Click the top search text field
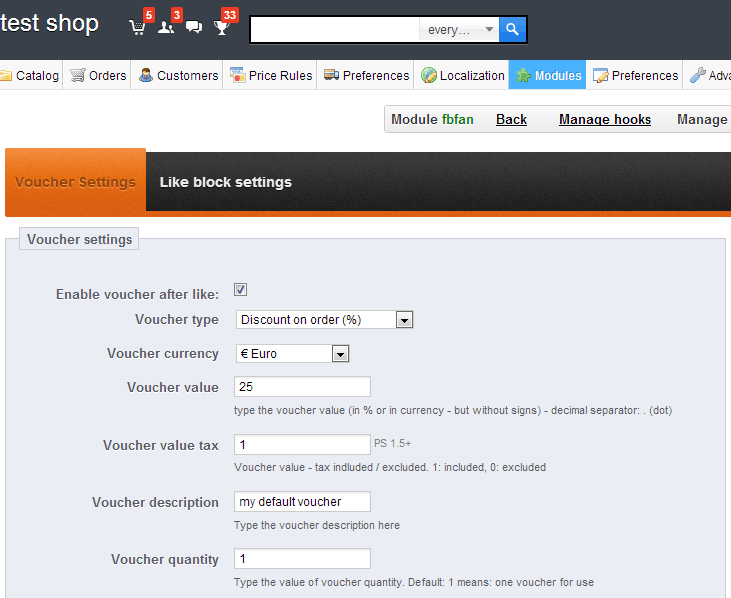The height and width of the screenshot is (598, 731). click(335, 30)
